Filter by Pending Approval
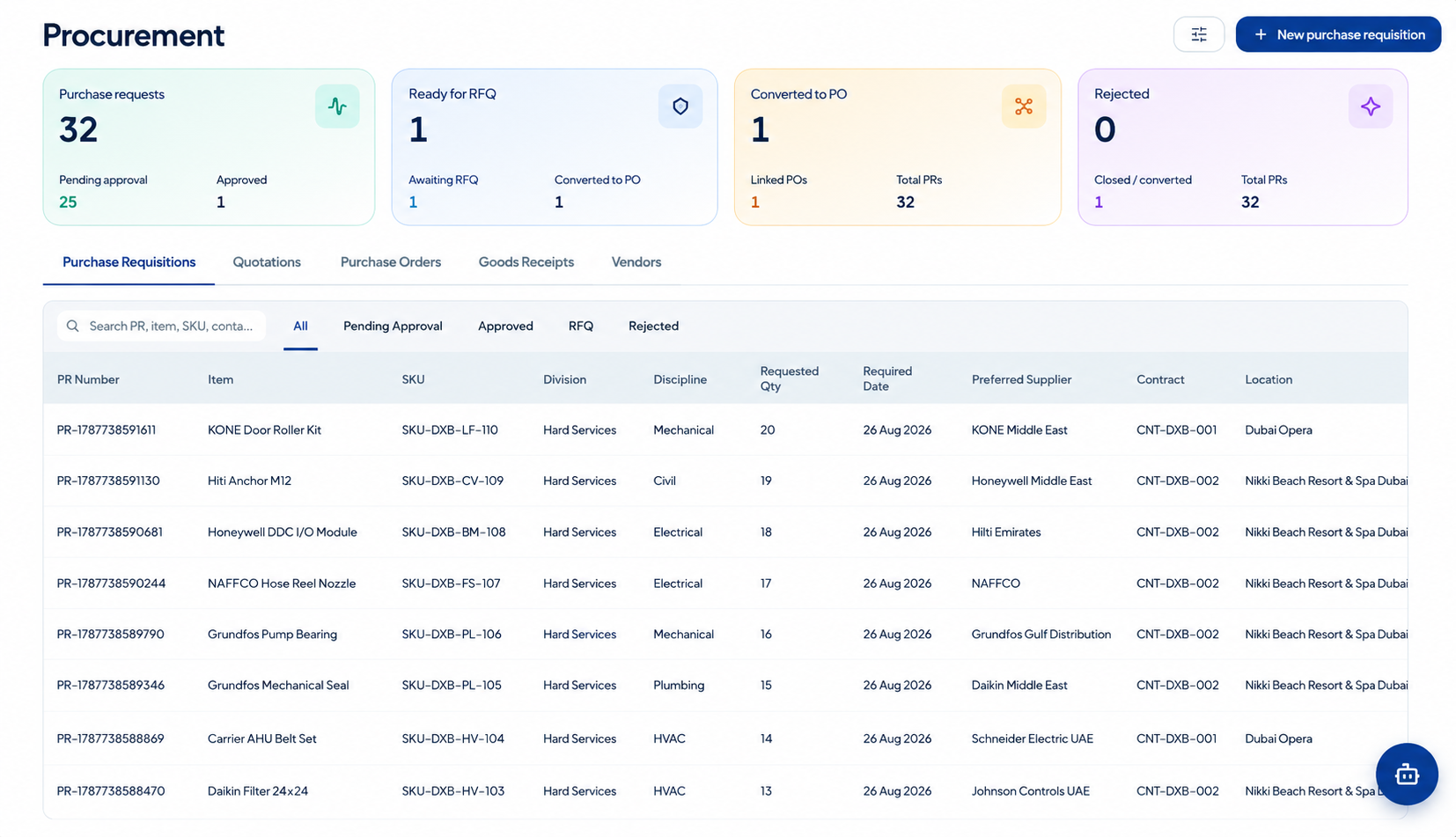This screenshot has height=837, width=1456. click(x=393, y=326)
